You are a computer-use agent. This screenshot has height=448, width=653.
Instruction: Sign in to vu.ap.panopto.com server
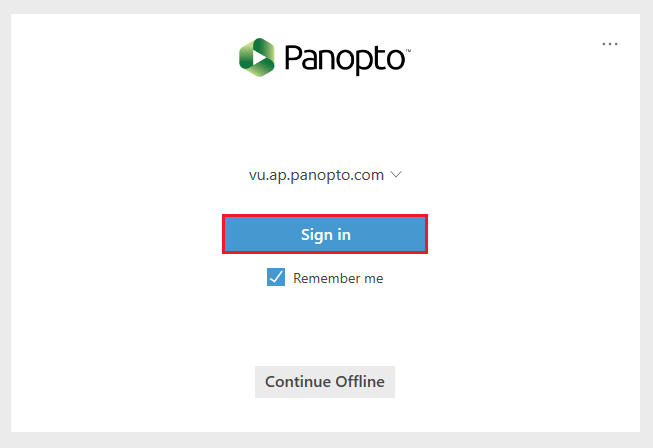tap(325, 234)
